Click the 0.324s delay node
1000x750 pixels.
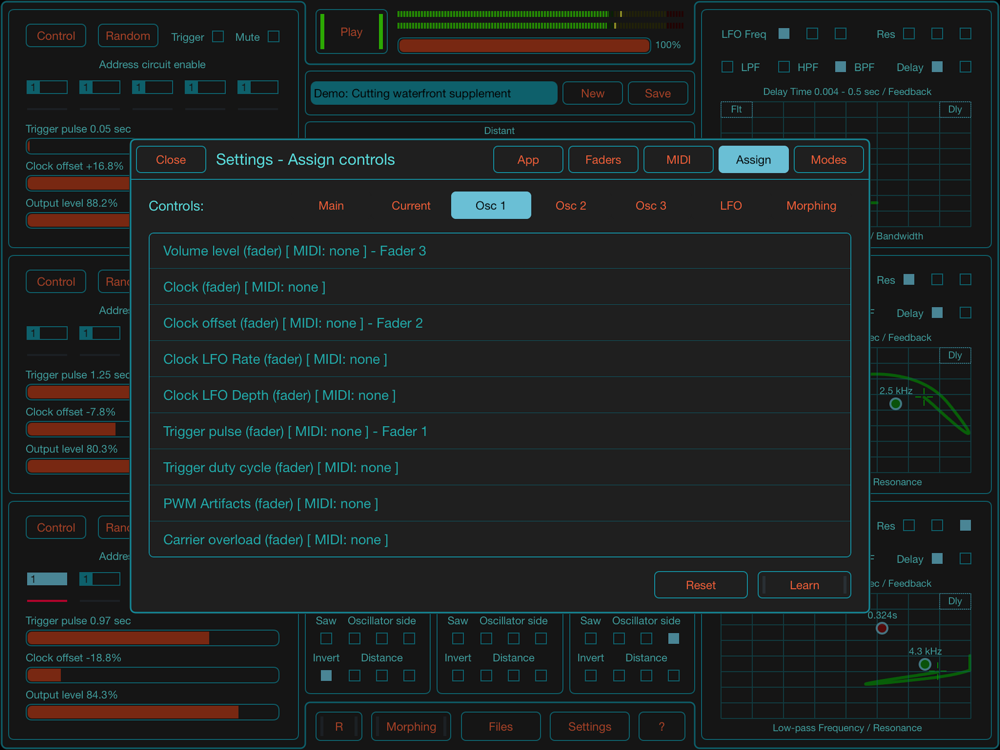tap(882, 628)
